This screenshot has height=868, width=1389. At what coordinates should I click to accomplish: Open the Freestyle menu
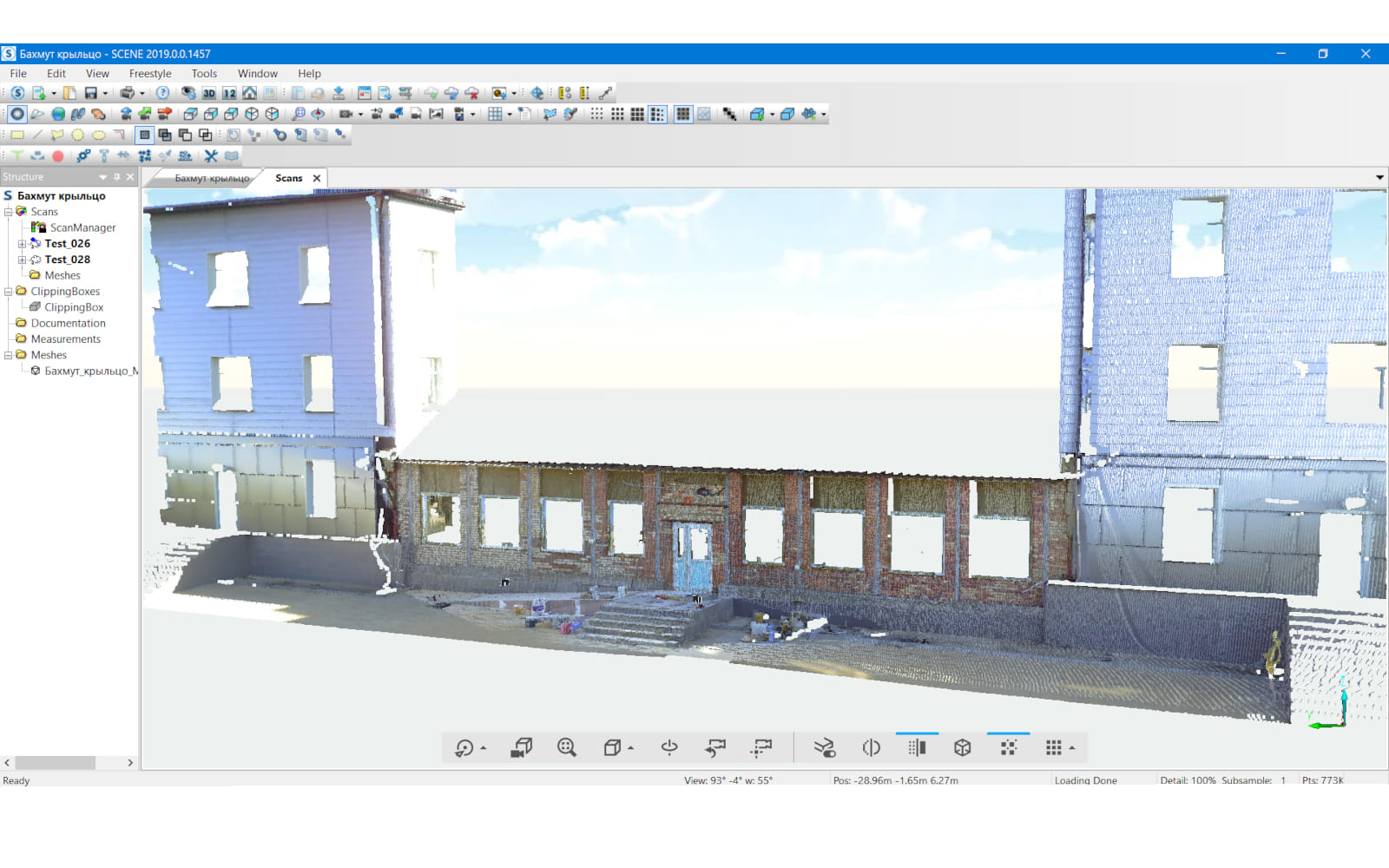click(150, 74)
